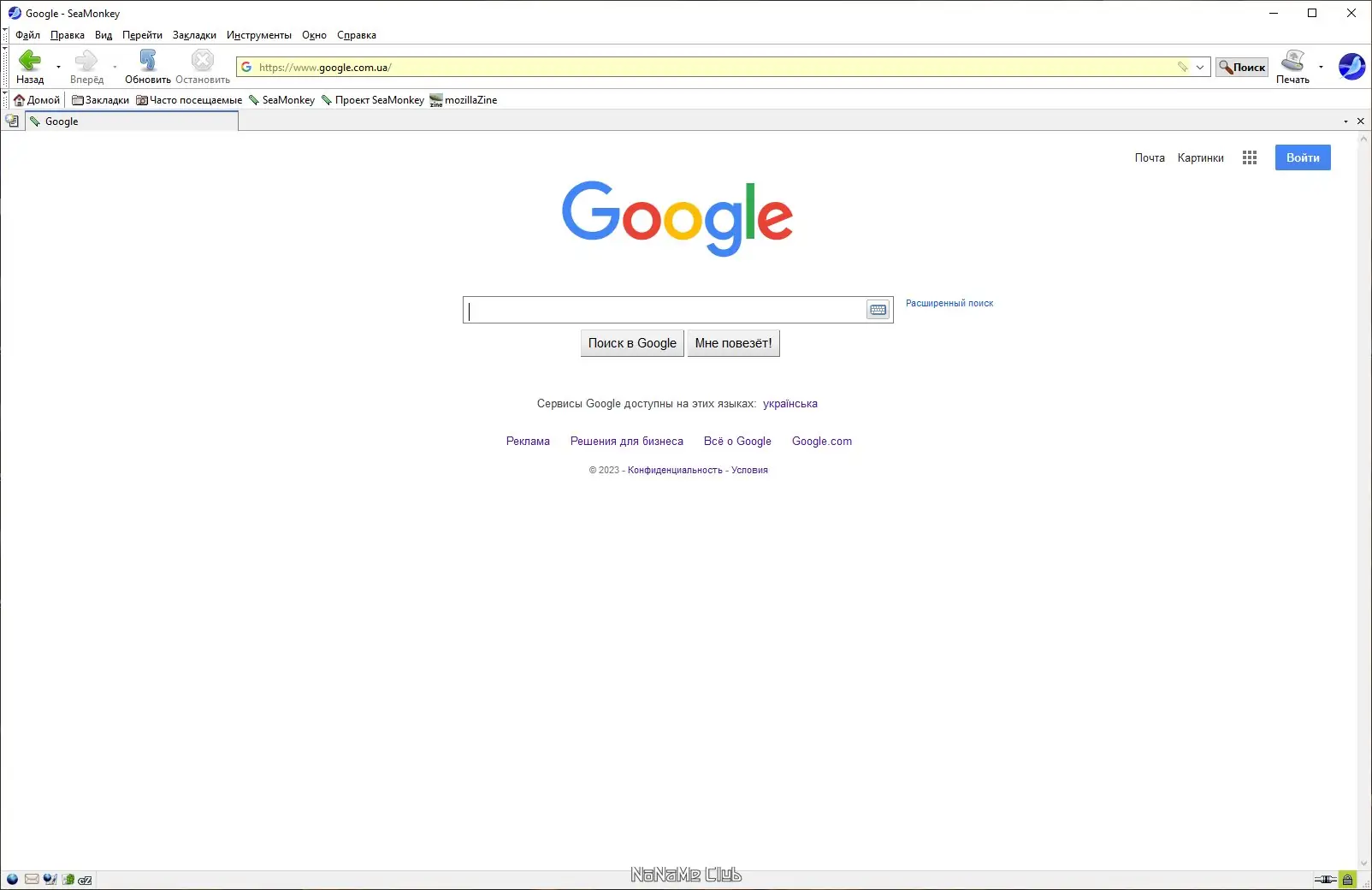This screenshot has width=1372, height=890.
Task: Open the on-screen keyboard in search box
Action: 878,310
